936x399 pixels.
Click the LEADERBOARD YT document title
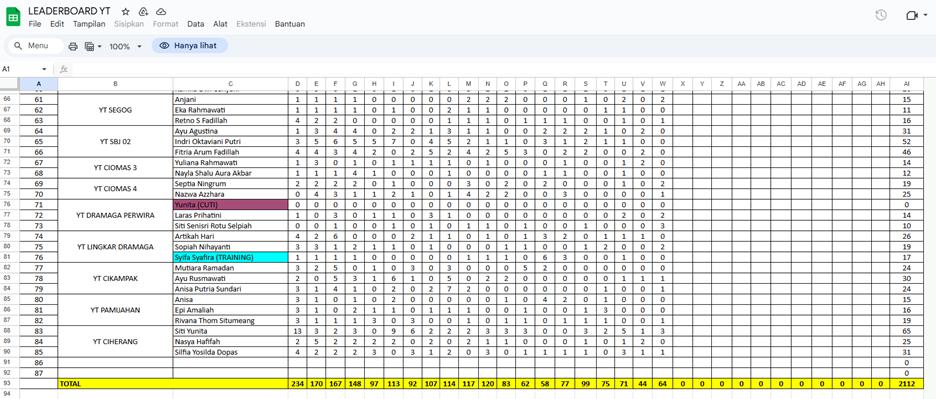pos(69,11)
